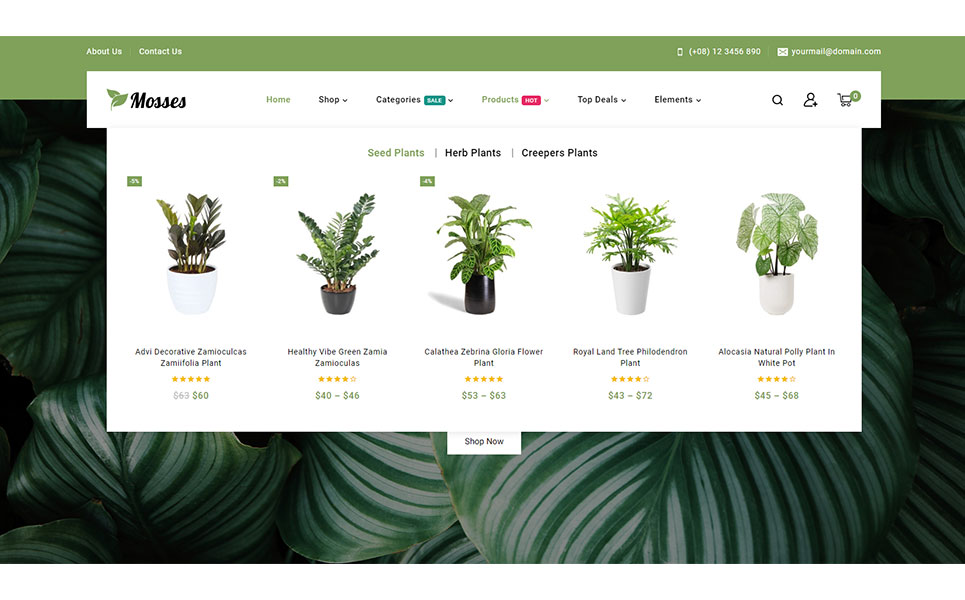Screen dimensions: 965x600
Task: Go to the Home menu item
Action: (278, 100)
